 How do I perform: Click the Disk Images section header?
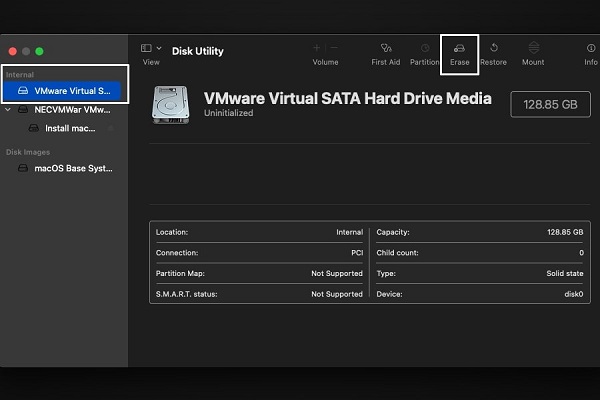click(x=28, y=152)
